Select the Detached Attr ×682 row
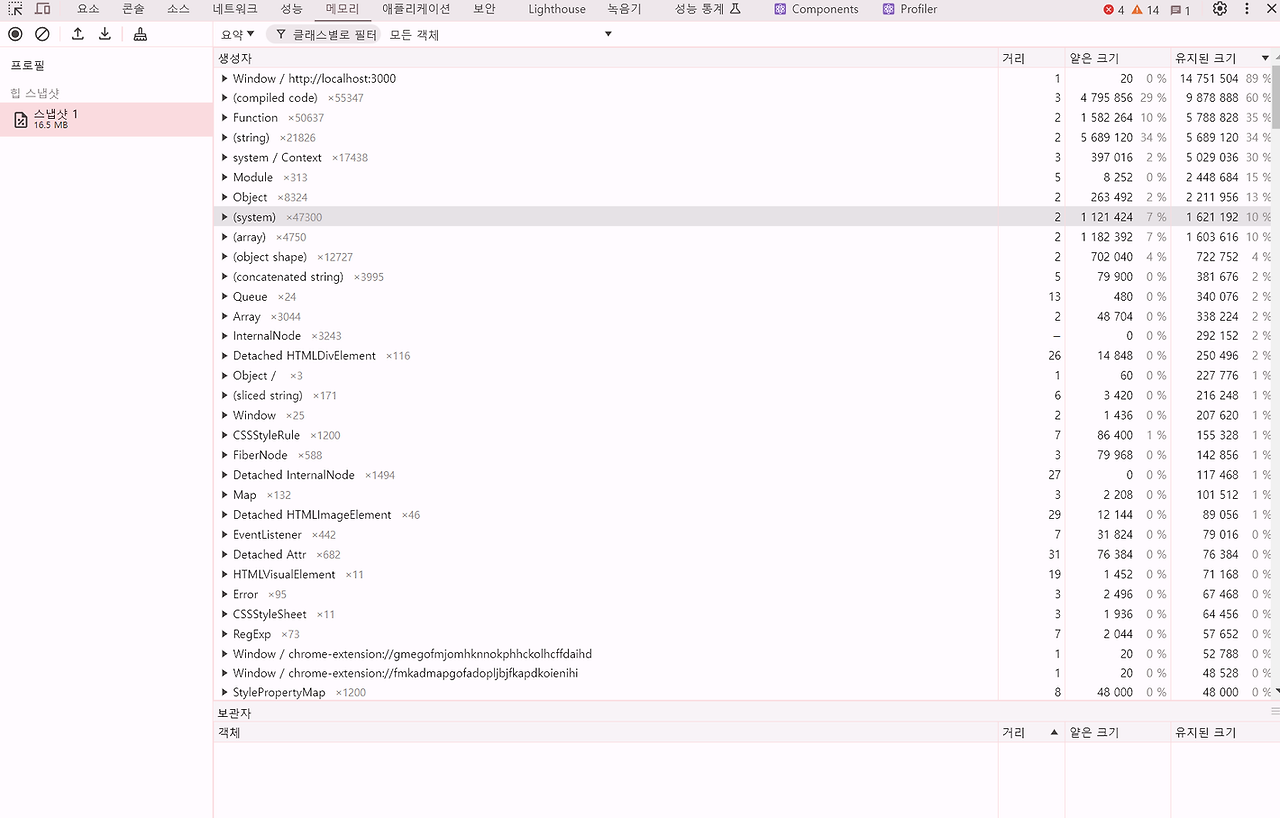Image resolution: width=1280 pixels, height=818 pixels. [743, 554]
